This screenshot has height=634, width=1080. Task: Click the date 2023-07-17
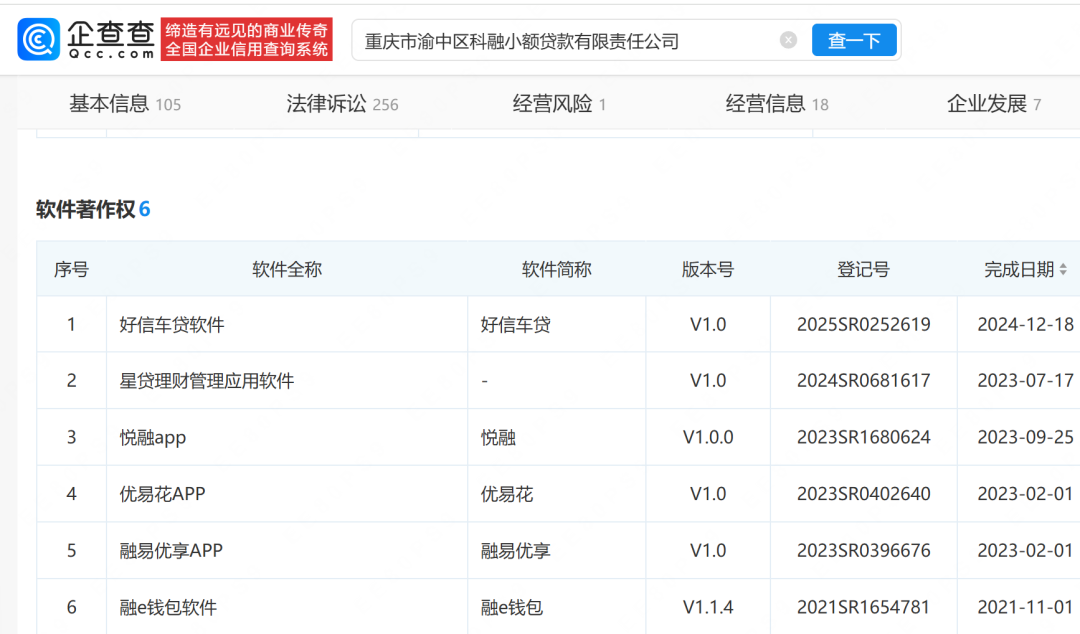[1026, 381]
